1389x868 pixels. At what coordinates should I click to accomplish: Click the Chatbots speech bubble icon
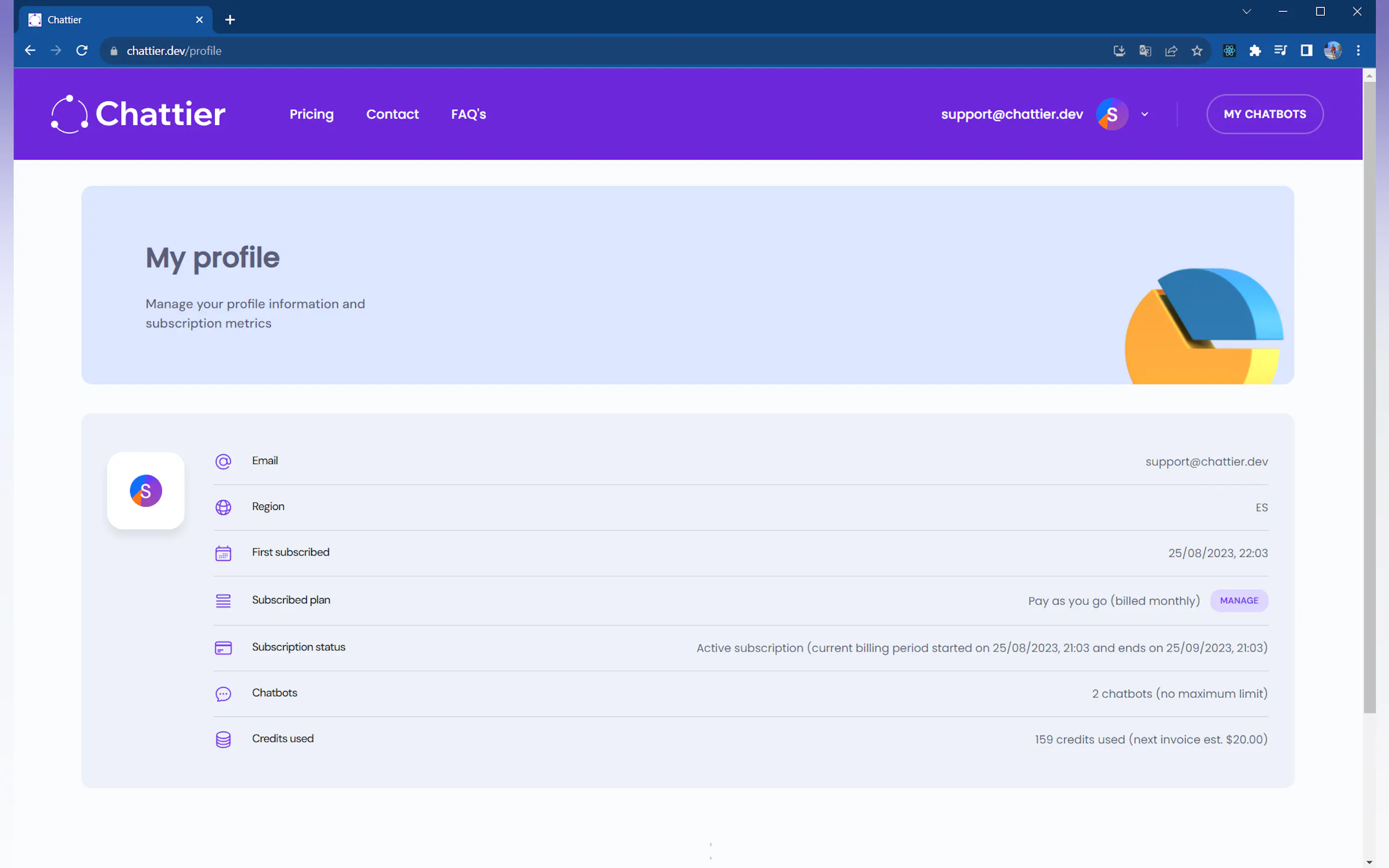(x=223, y=694)
